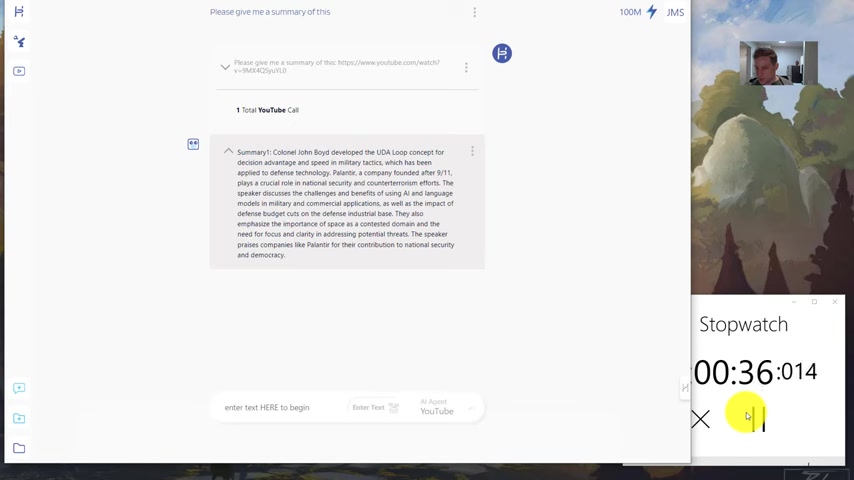Start a new chat with the plus bubble icon
This screenshot has height=480, width=854.
point(19,388)
